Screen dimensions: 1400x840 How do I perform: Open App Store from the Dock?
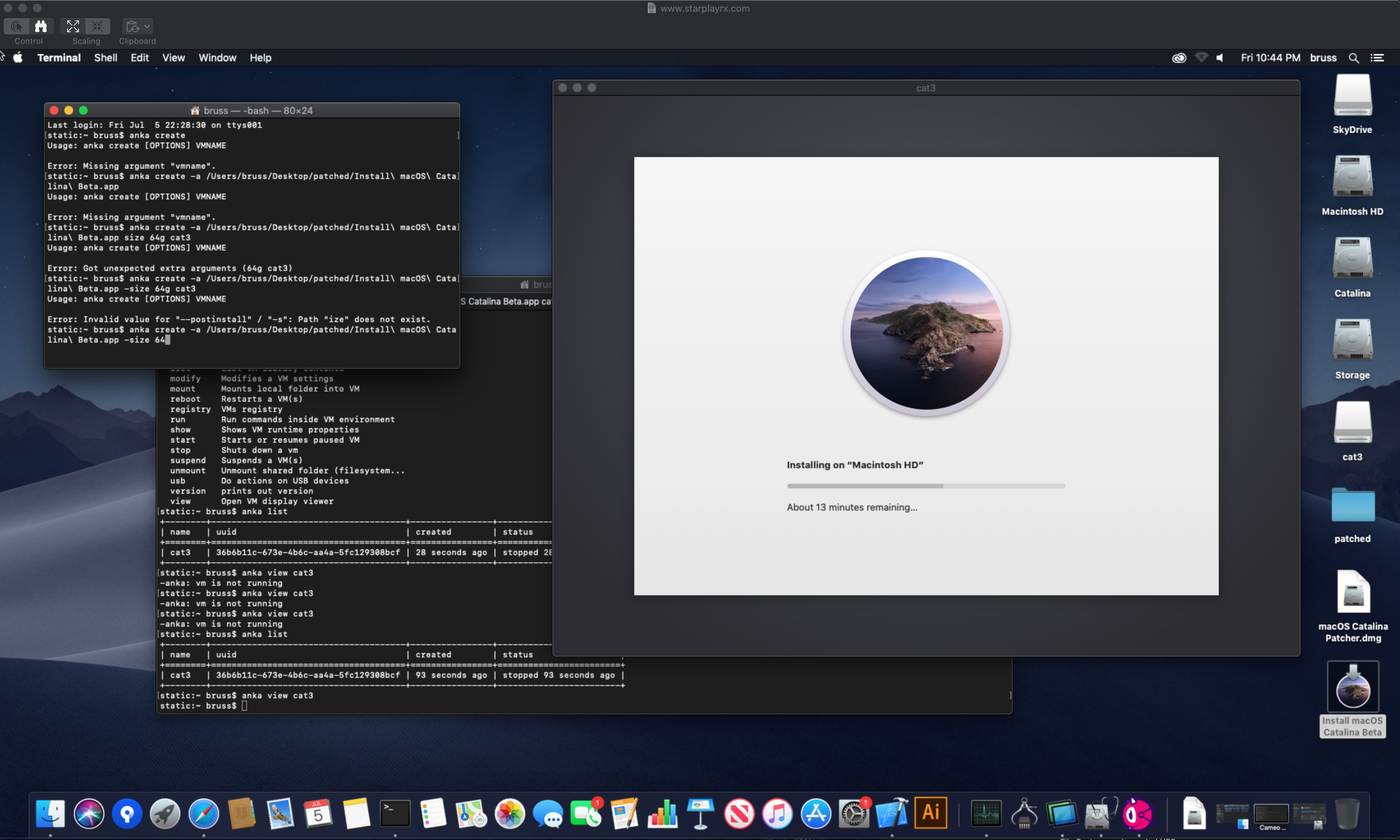[816, 814]
